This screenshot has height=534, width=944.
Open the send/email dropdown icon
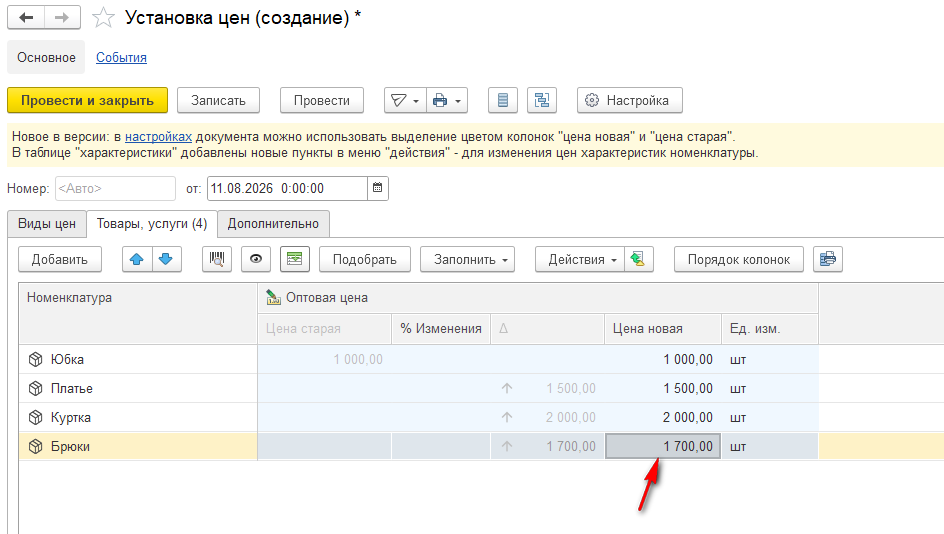(x=405, y=101)
